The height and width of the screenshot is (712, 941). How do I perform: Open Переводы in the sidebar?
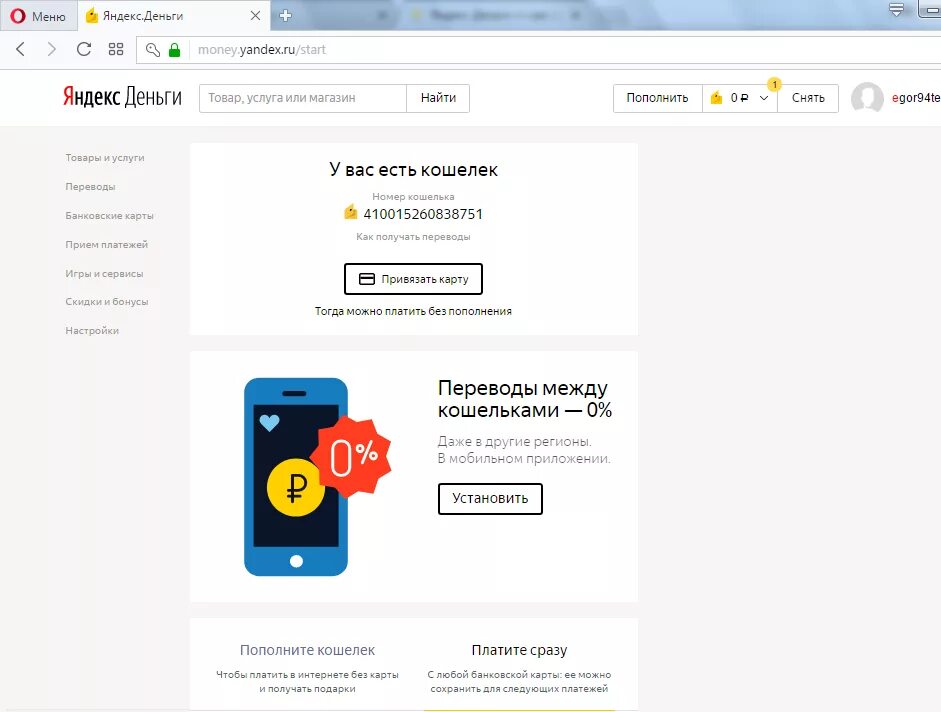pyautogui.click(x=90, y=187)
